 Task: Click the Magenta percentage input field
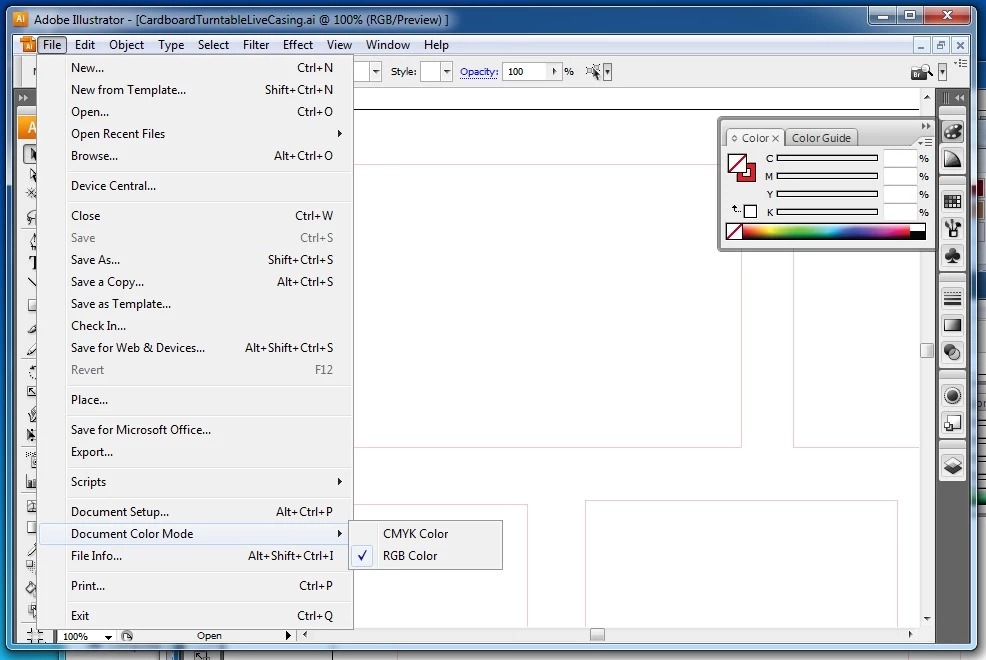pos(900,177)
